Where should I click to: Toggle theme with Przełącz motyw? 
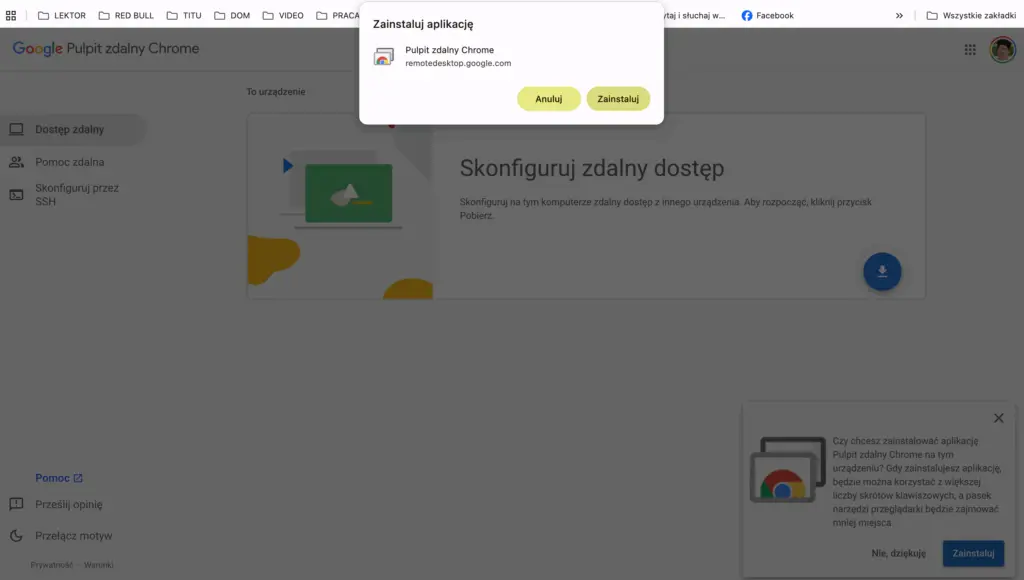tap(73, 536)
